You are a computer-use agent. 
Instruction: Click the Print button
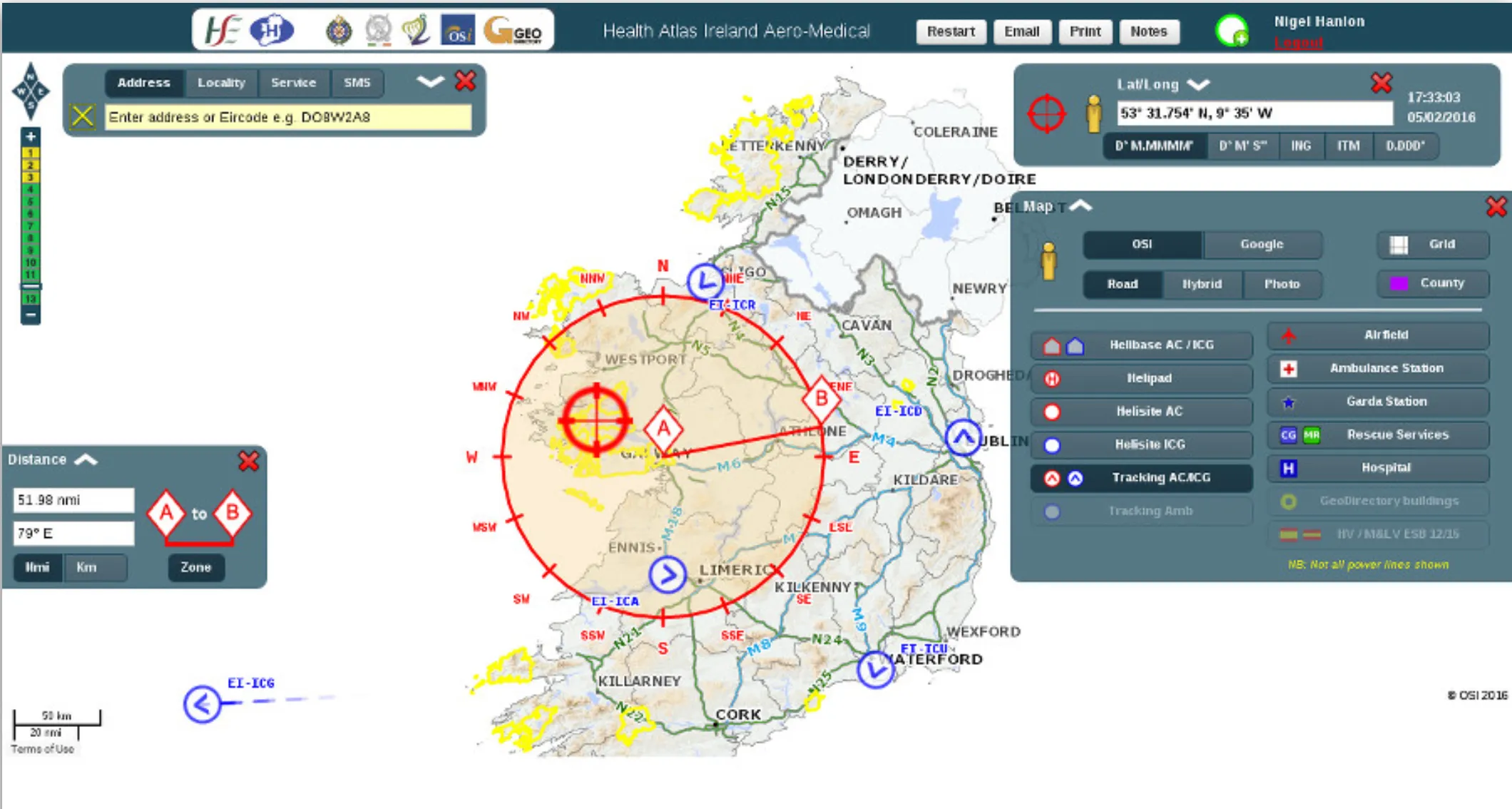coord(1085,31)
